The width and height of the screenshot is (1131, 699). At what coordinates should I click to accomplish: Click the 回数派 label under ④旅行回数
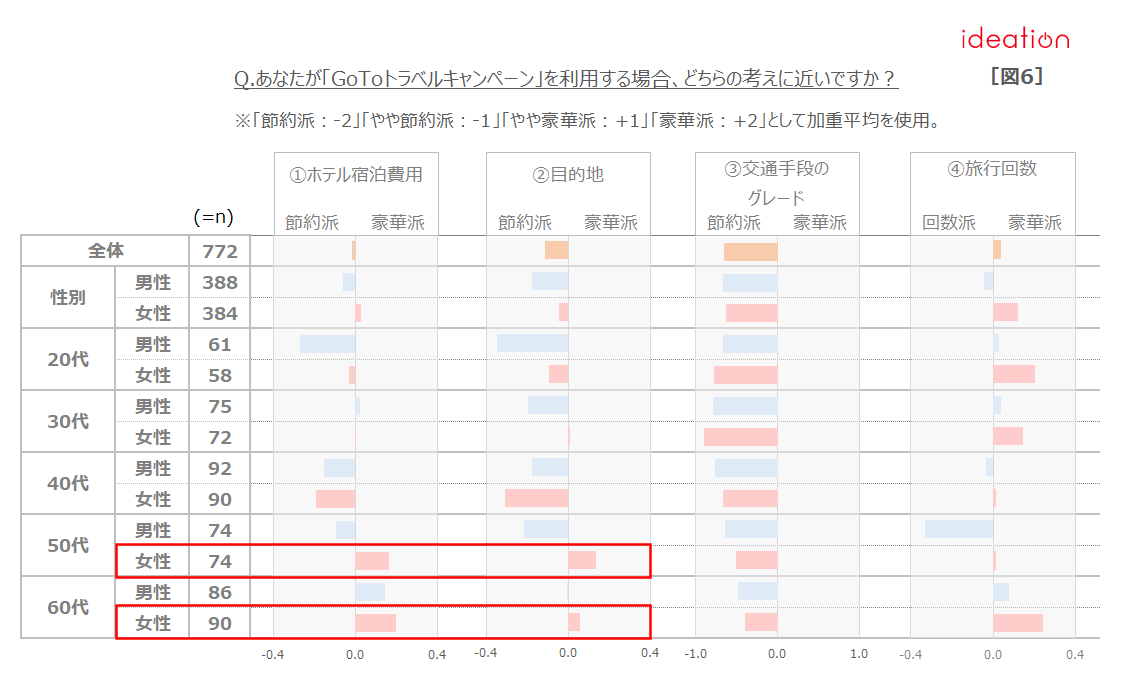pyautogui.click(x=949, y=223)
